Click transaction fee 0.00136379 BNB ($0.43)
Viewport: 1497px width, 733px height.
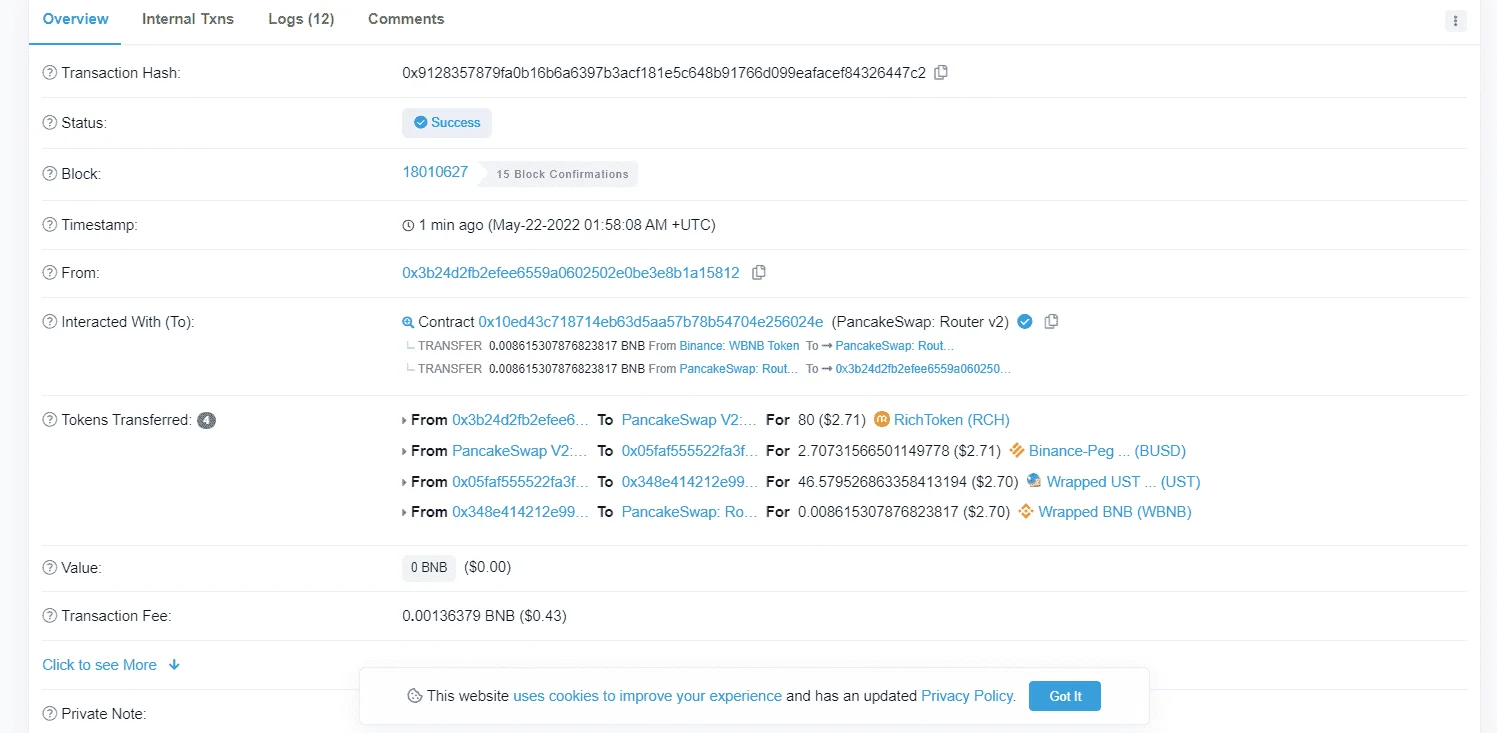[x=485, y=616]
